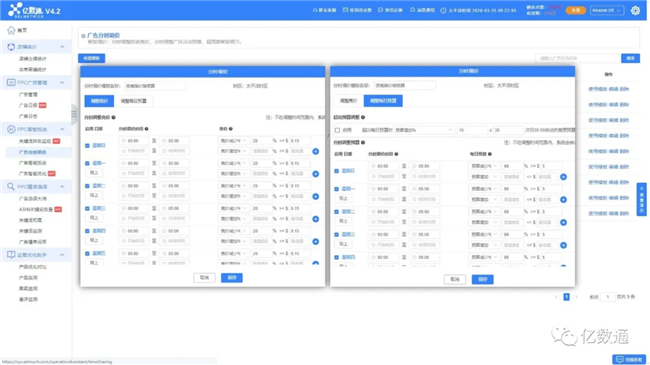Collapse the PPC广告管理 sidebar section
The image size is (650, 365).
[62, 83]
